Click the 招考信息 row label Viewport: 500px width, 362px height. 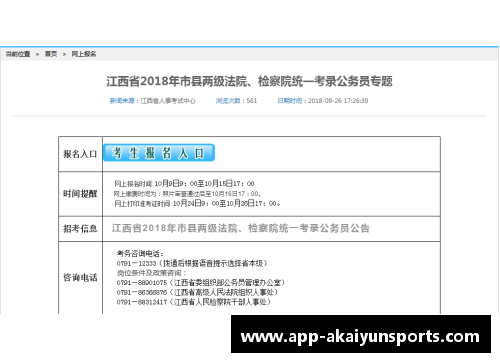tap(80, 229)
